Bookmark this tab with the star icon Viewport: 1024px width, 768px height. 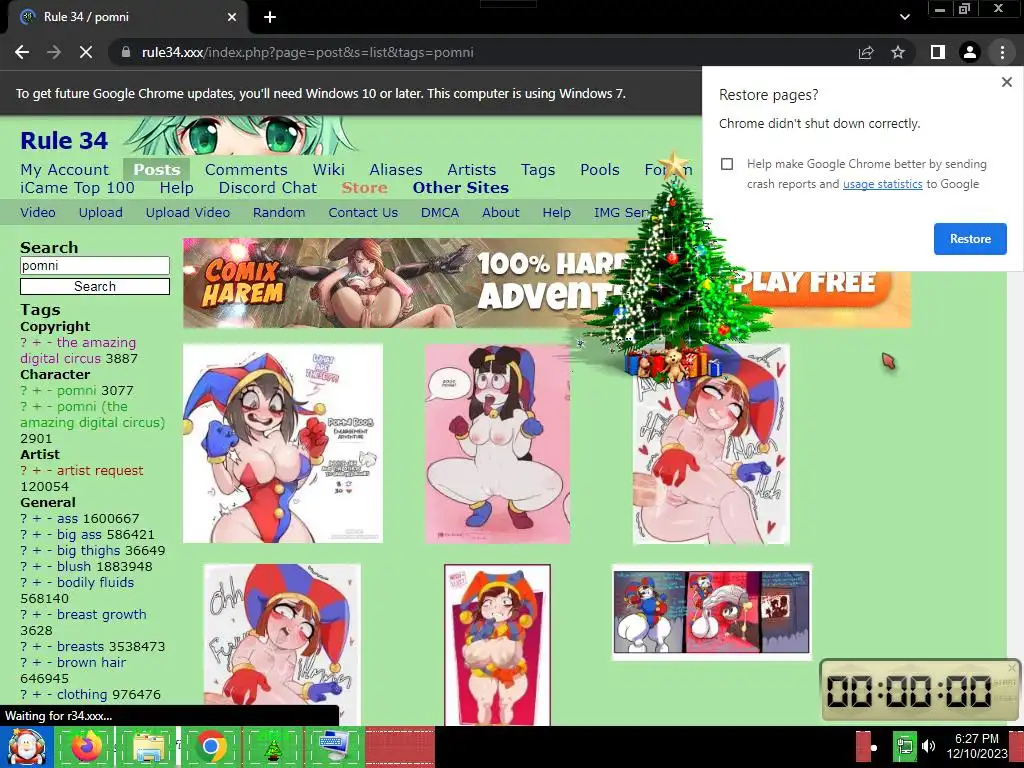tap(898, 52)
